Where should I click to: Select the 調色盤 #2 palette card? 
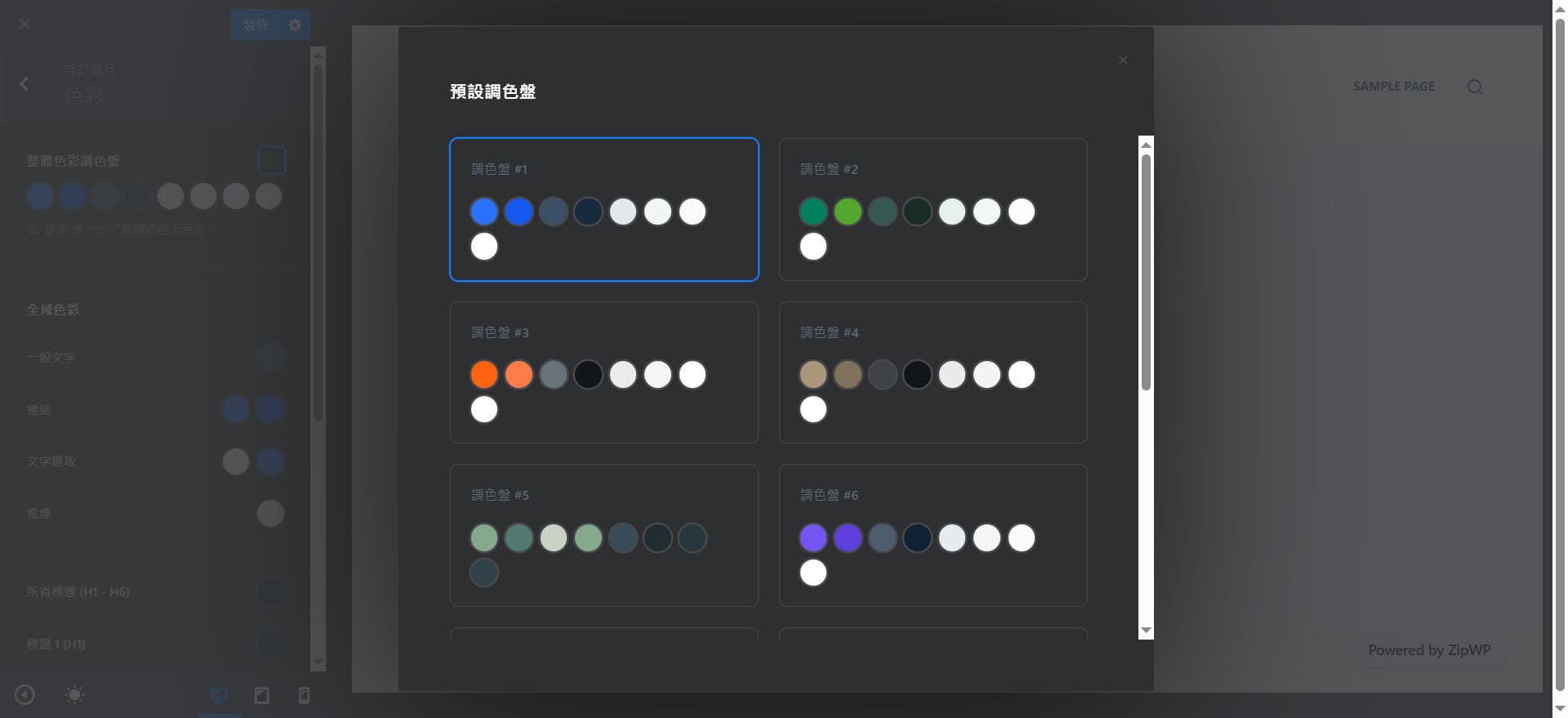pyautogui.click(x=933, y=209)
